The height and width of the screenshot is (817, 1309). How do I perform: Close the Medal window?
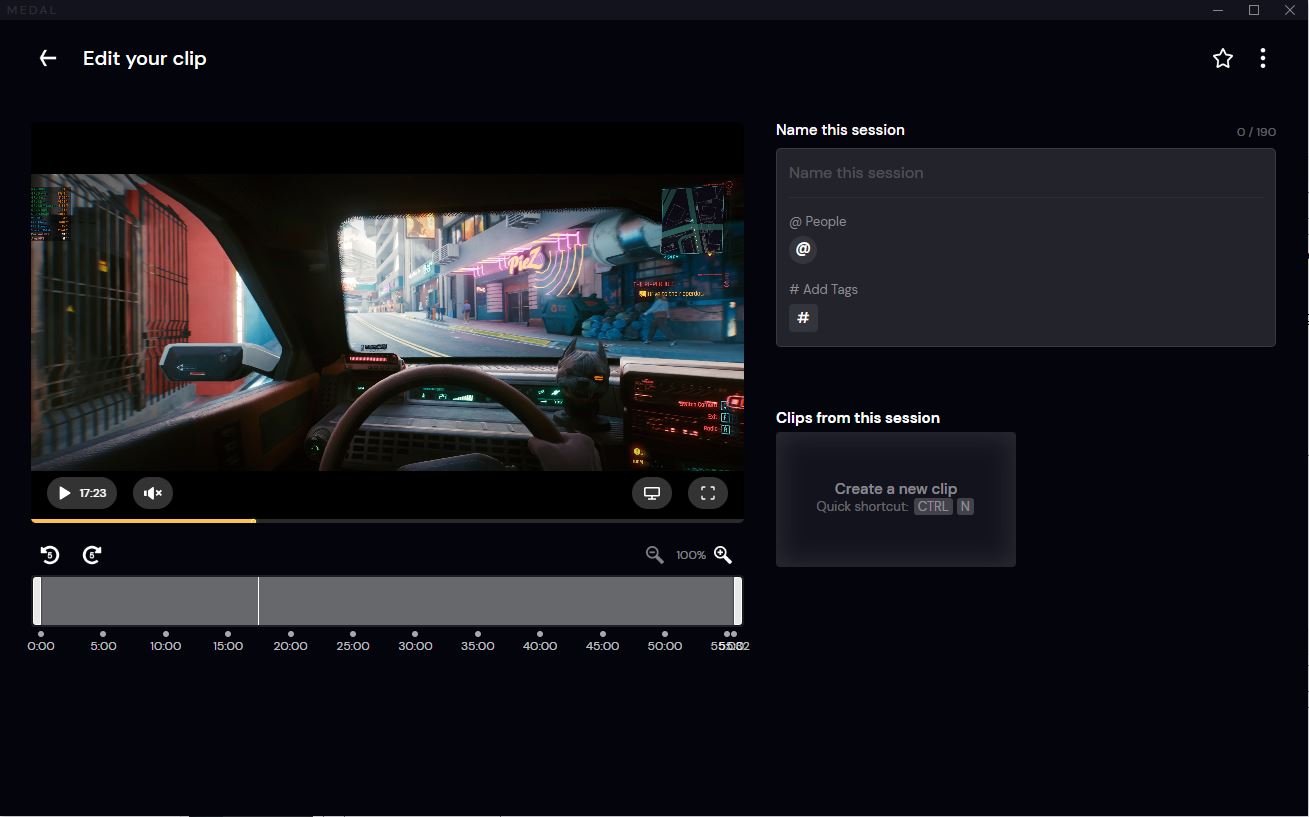point(1290,10)
